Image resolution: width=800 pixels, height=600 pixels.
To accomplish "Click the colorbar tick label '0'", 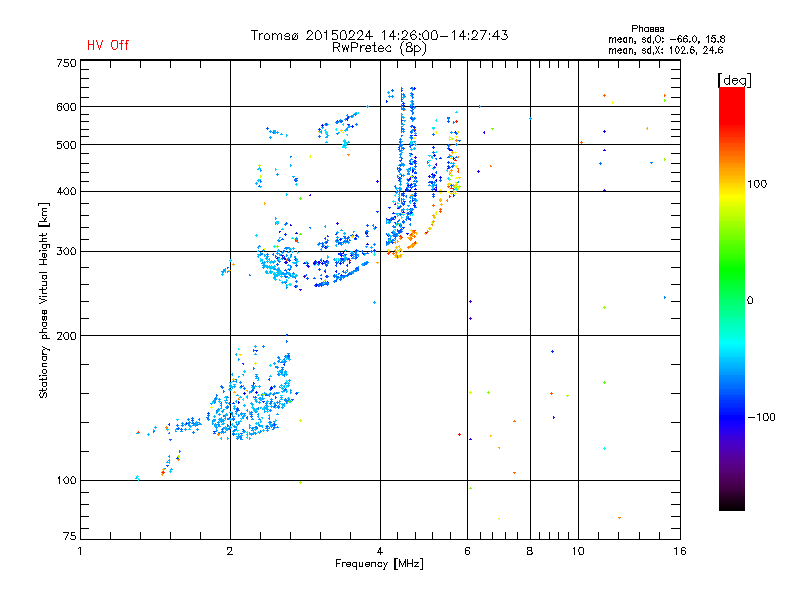I will [750, 300].
